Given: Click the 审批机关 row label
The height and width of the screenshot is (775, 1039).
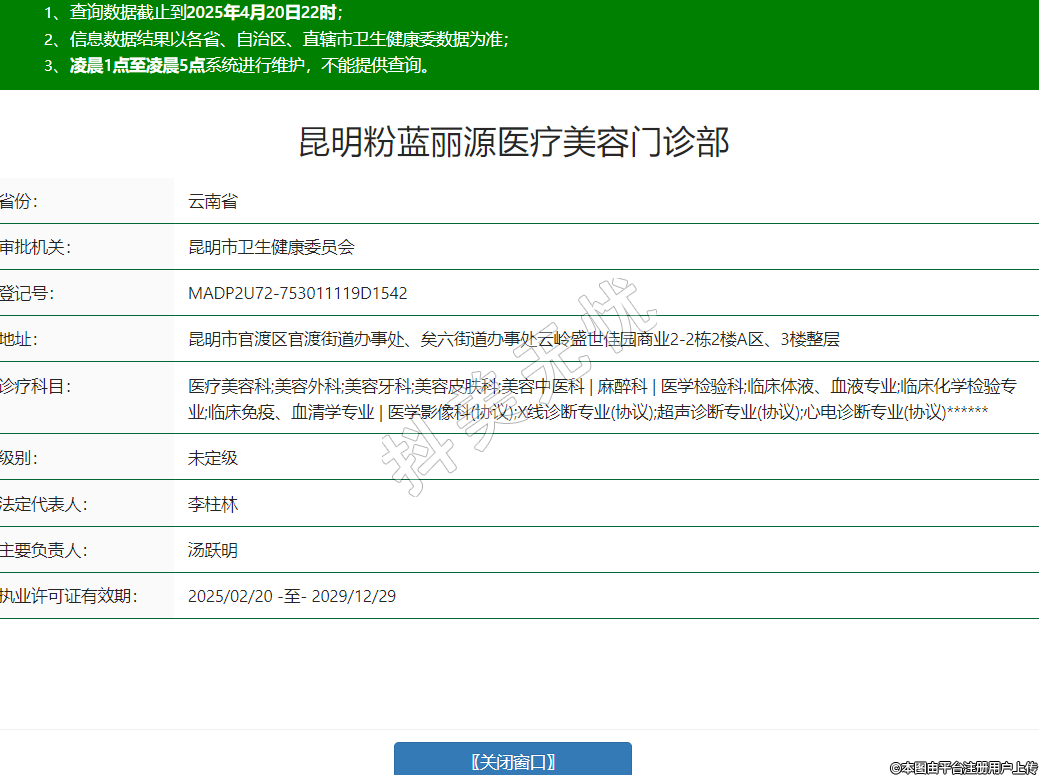Looking at the screenshot, I should click(x=35, y=247).
